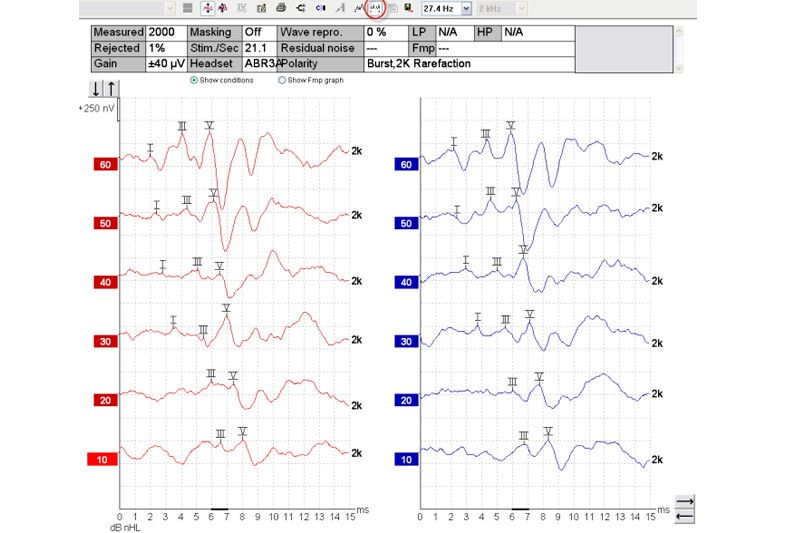Select the Show conditions radio button
The height and width of the screenshot is (533, 800).
click(194, 80)
